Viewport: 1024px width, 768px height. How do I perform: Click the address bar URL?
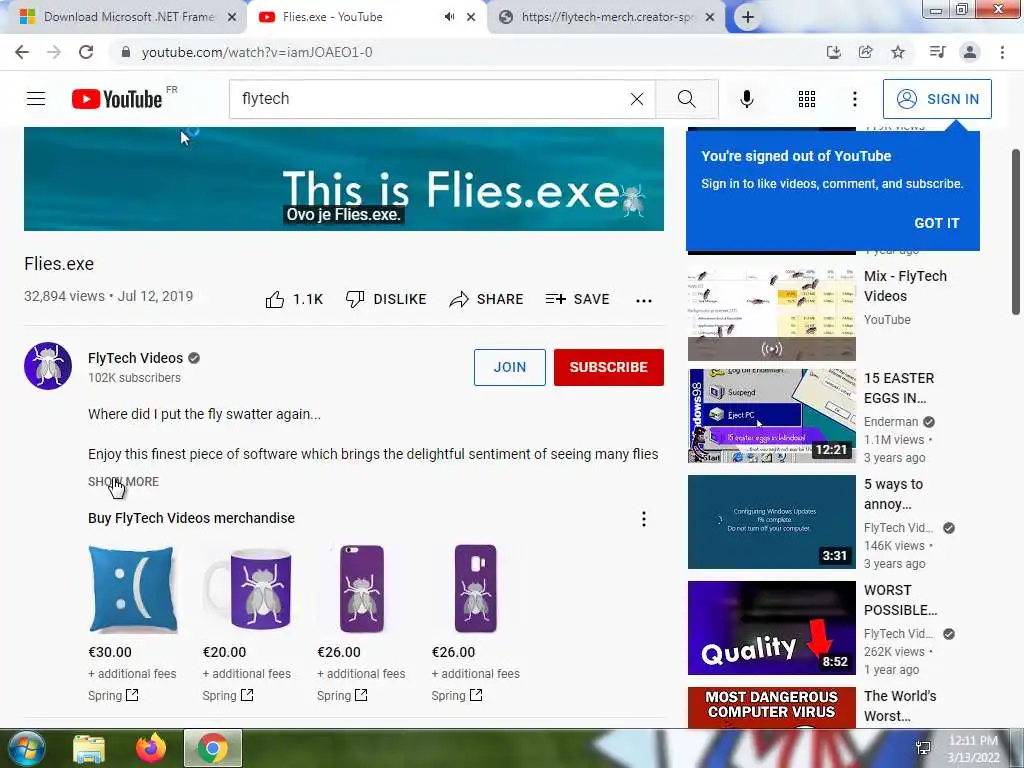tap(257, 52)
